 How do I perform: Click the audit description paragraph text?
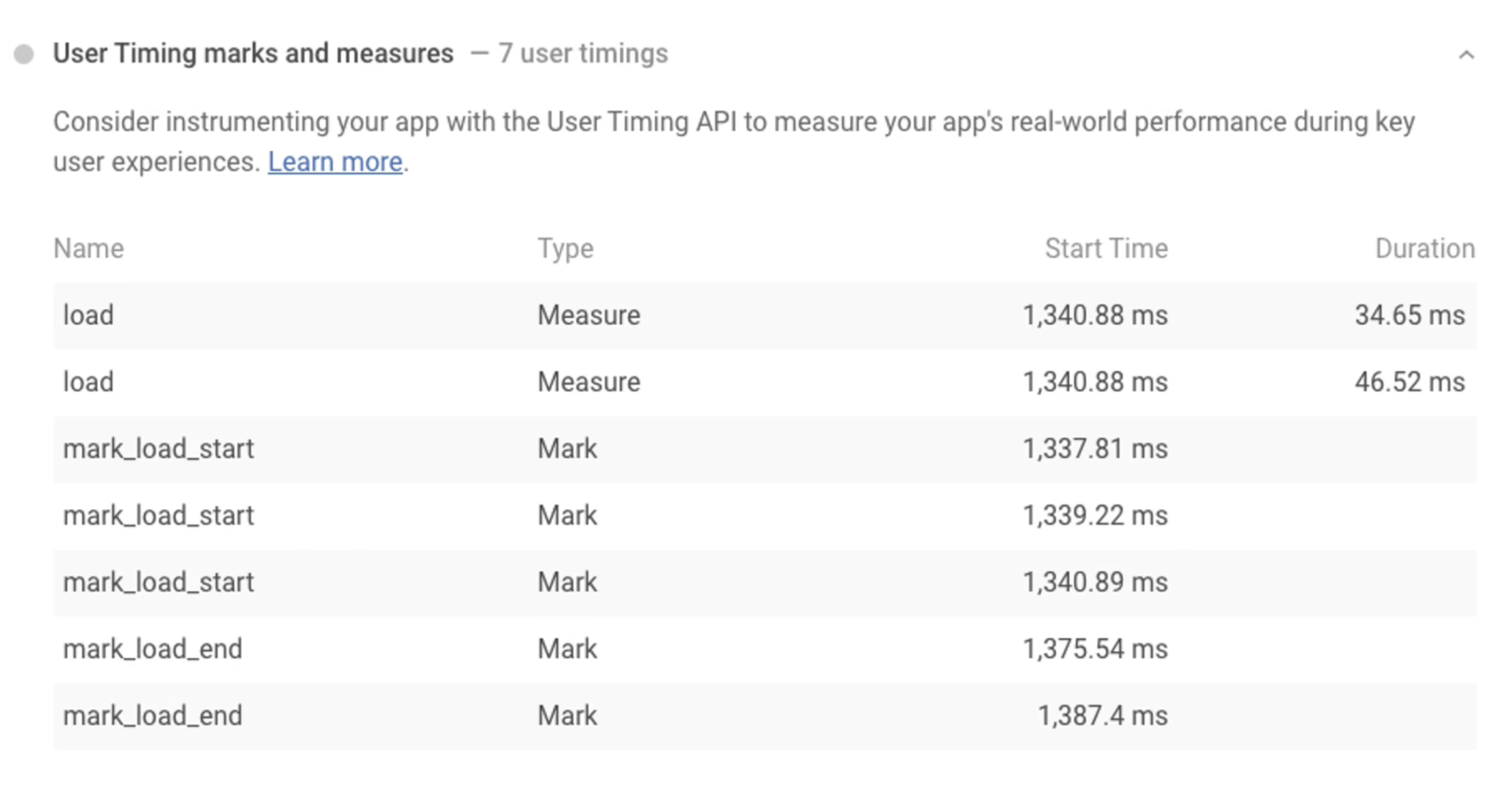pyautogui.click(x=733, y=122)
